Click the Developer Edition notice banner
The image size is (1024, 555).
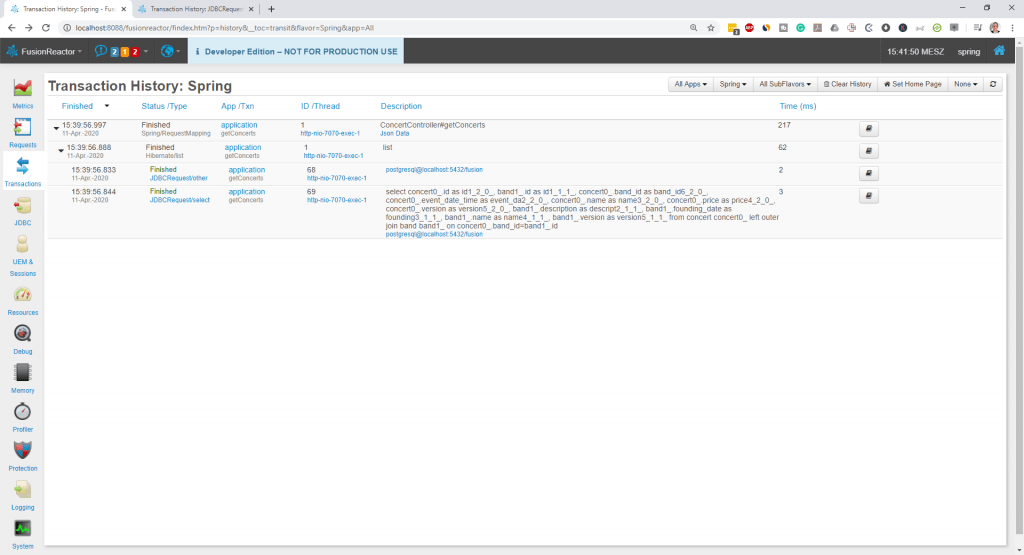click(x=296, y=51)
